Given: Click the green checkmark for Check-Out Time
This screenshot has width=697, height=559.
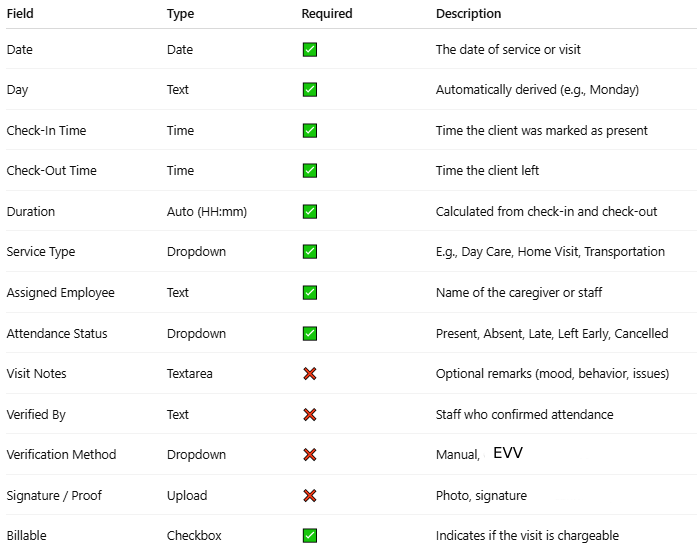Looking at the screenshot, I should [x=310, y=171].
